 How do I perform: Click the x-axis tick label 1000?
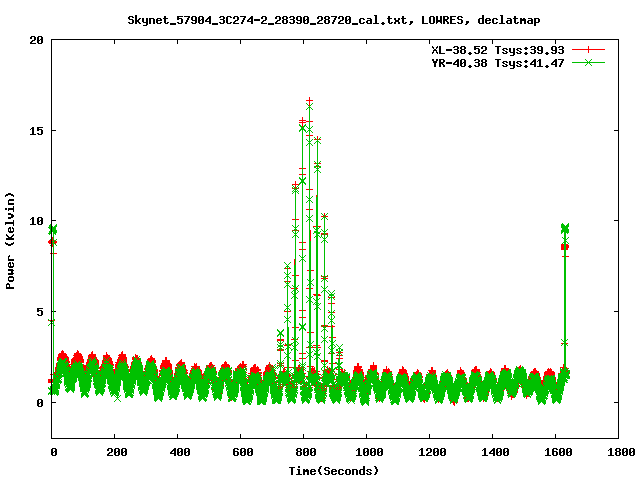pyautogui.click(x=369, y=452)
